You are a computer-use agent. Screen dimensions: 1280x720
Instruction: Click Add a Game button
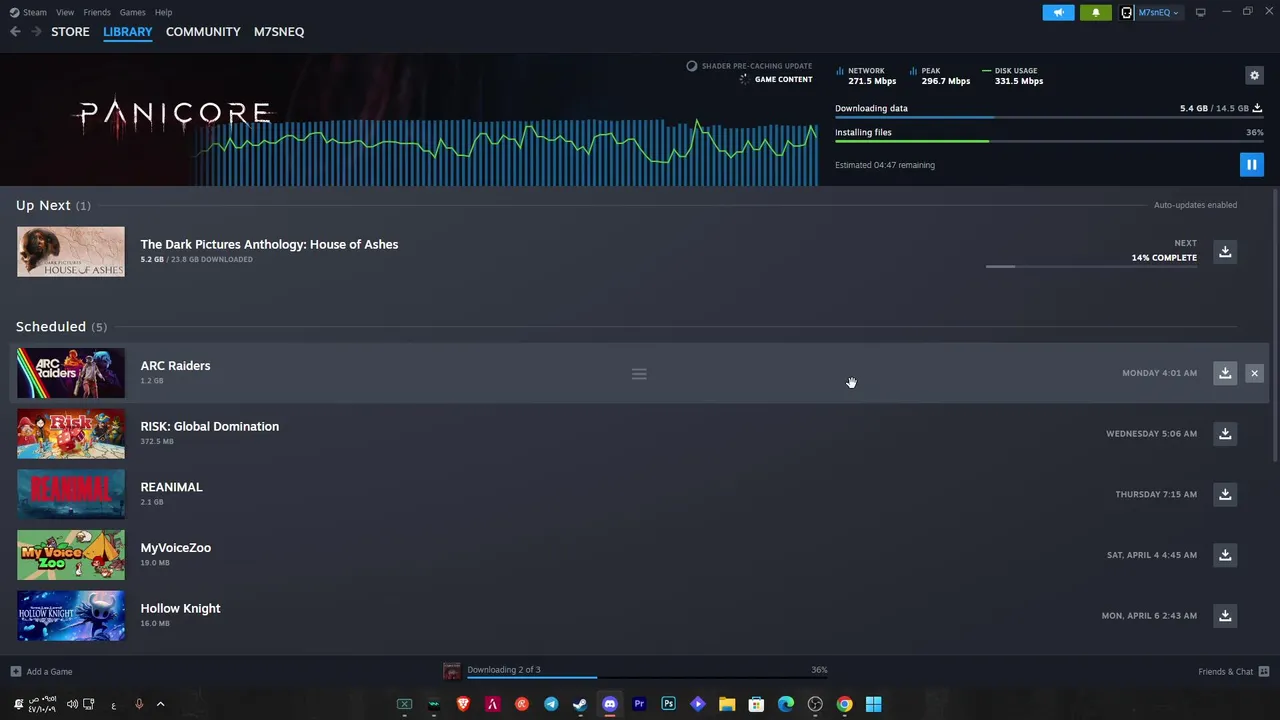tap(41, 672)
